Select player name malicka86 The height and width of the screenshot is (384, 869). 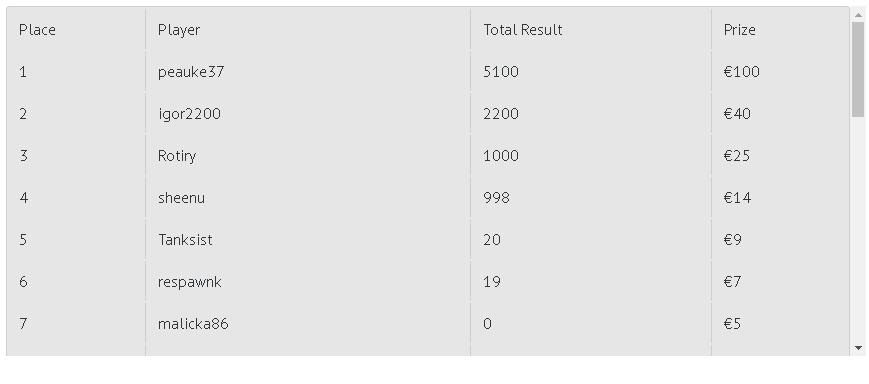pos(193,324)
